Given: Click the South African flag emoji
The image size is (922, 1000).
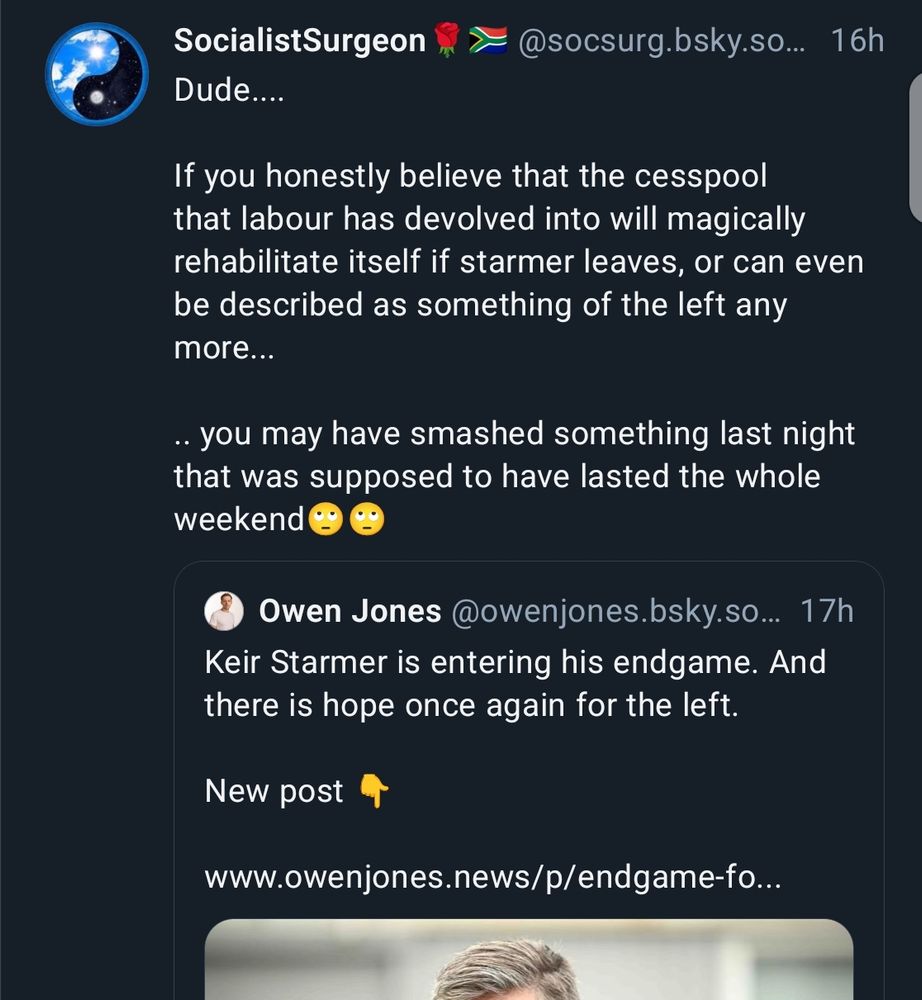Looking at the screenshot, I should click(x=489, y=38).
